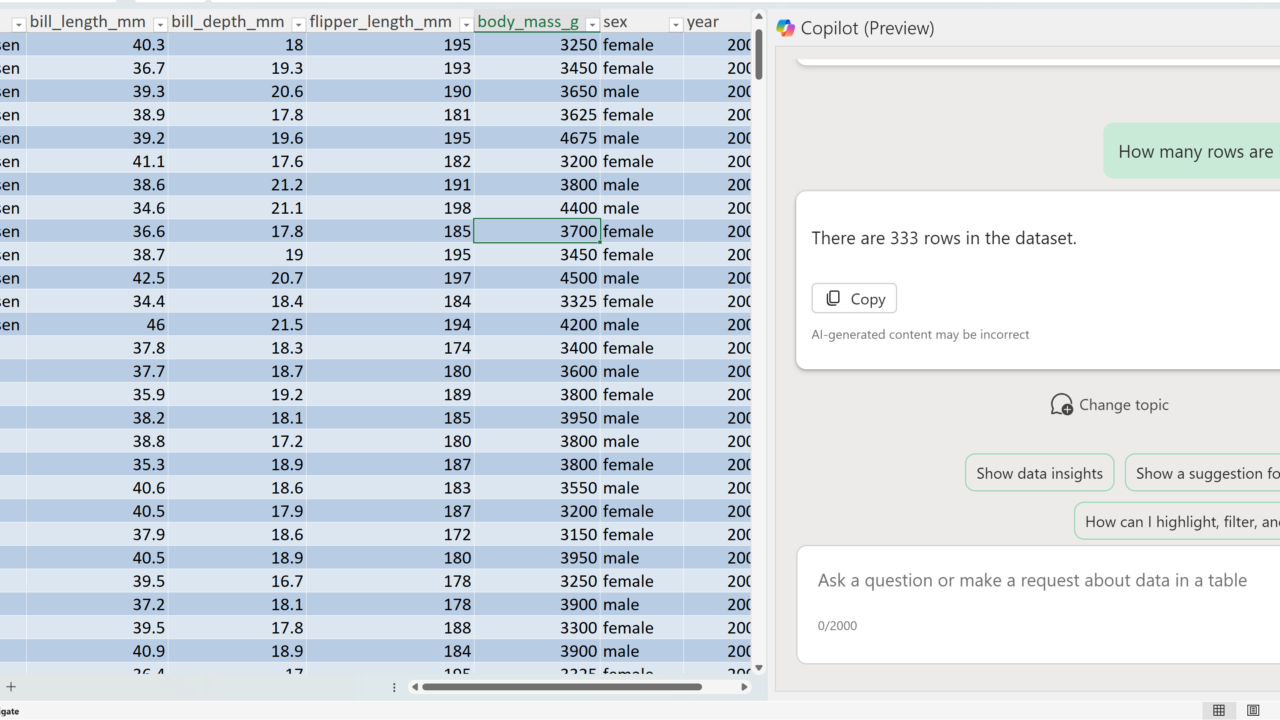Select the year header cell
Viewport: 1280px width, 720px height.
tap(718, 22)
